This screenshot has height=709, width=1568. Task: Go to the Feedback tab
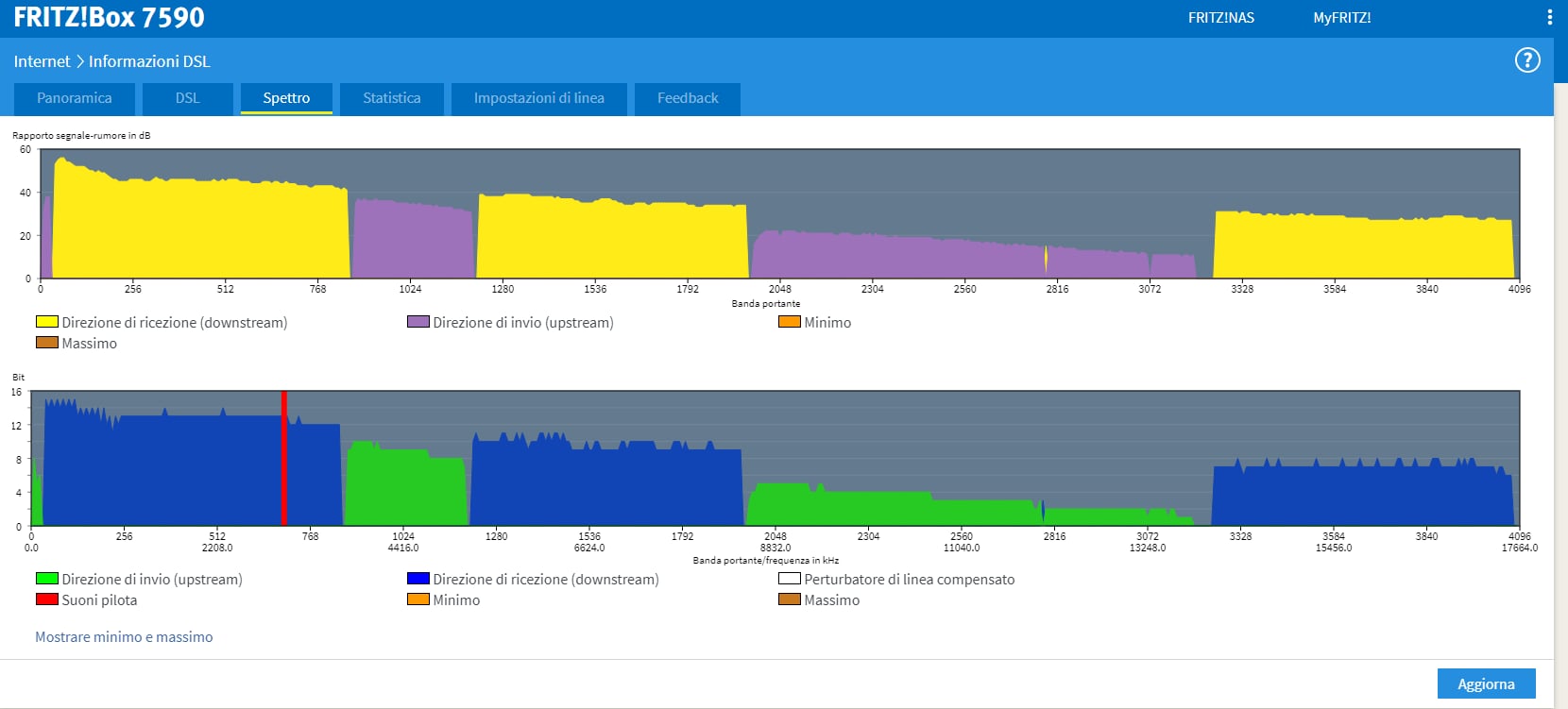click(687, 98)
